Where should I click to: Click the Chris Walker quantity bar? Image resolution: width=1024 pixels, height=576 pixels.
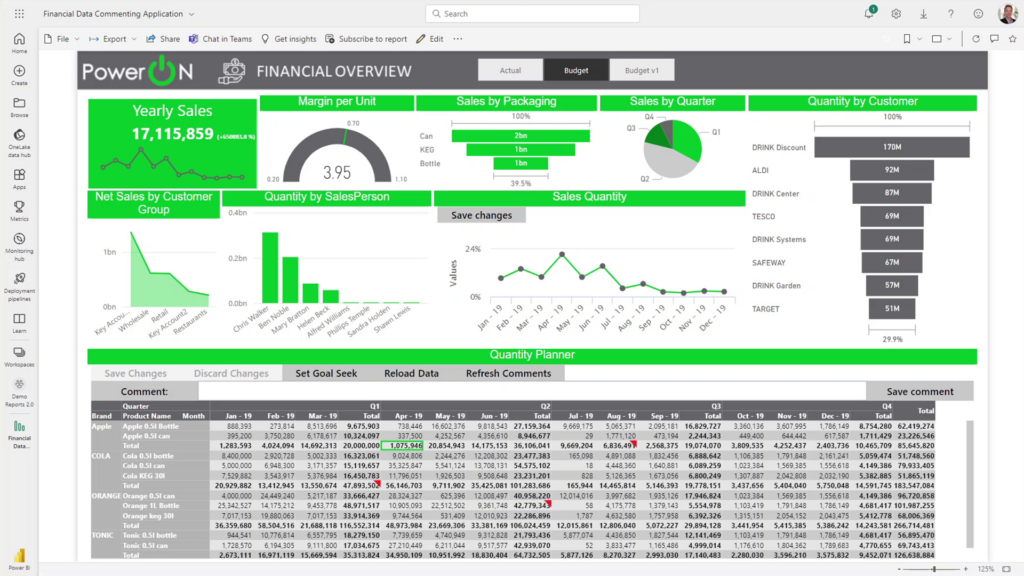coord(270,268)
